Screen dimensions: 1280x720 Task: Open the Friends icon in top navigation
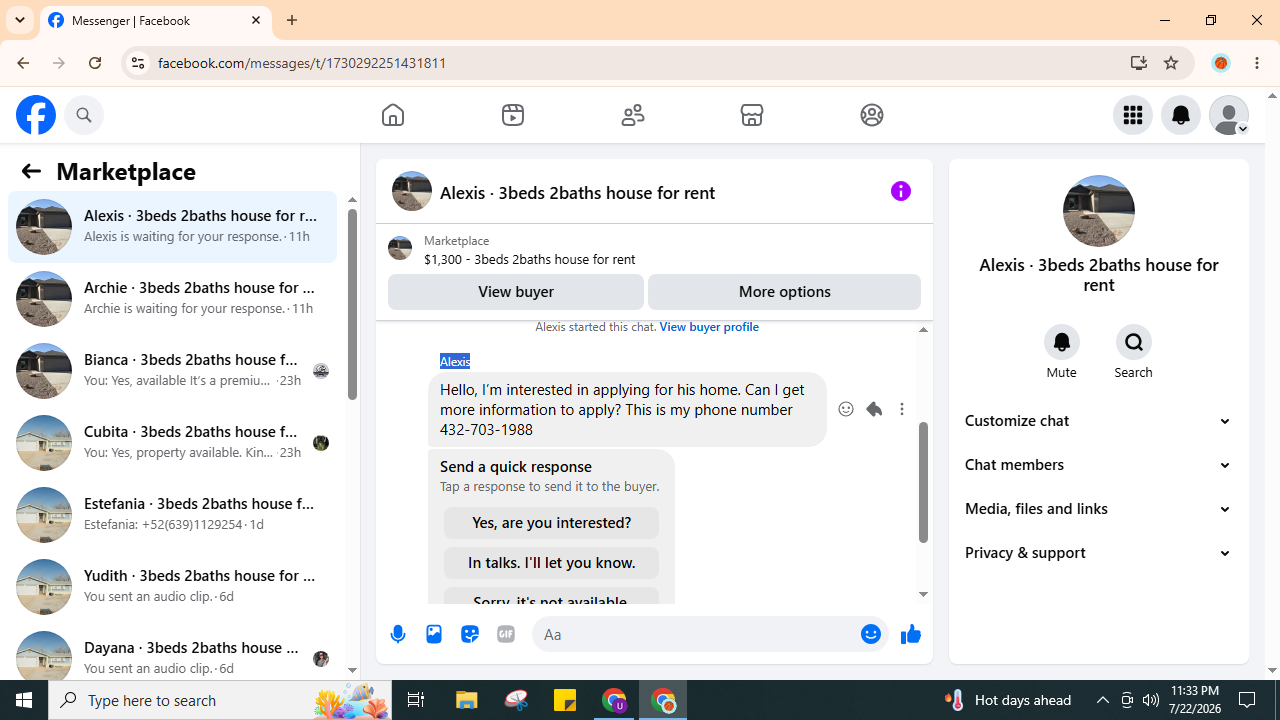(633, 115)
